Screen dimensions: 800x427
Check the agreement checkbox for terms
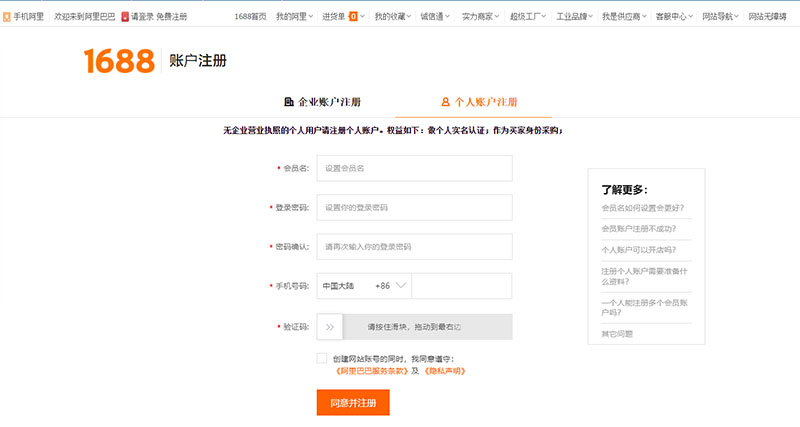(x=321, y=358)
